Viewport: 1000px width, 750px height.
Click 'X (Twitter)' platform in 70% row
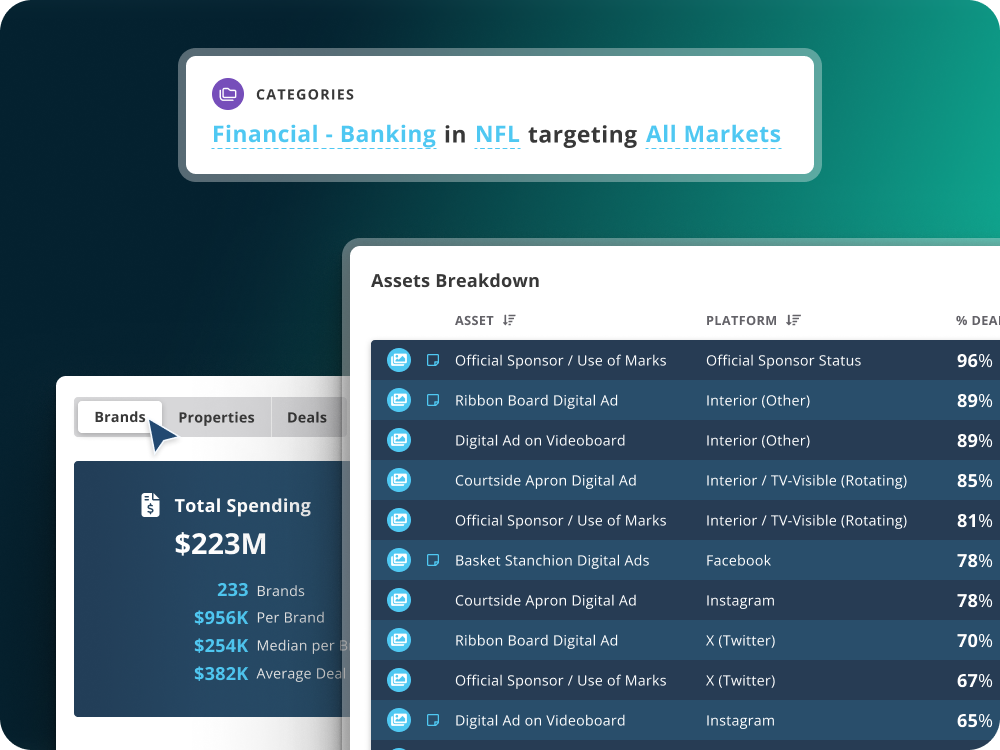[740, 640]
